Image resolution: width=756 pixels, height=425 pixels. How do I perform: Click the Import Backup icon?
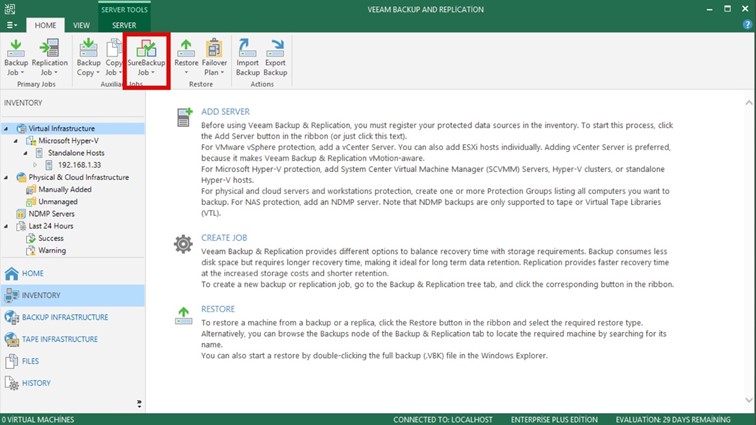tap(247, 48)
